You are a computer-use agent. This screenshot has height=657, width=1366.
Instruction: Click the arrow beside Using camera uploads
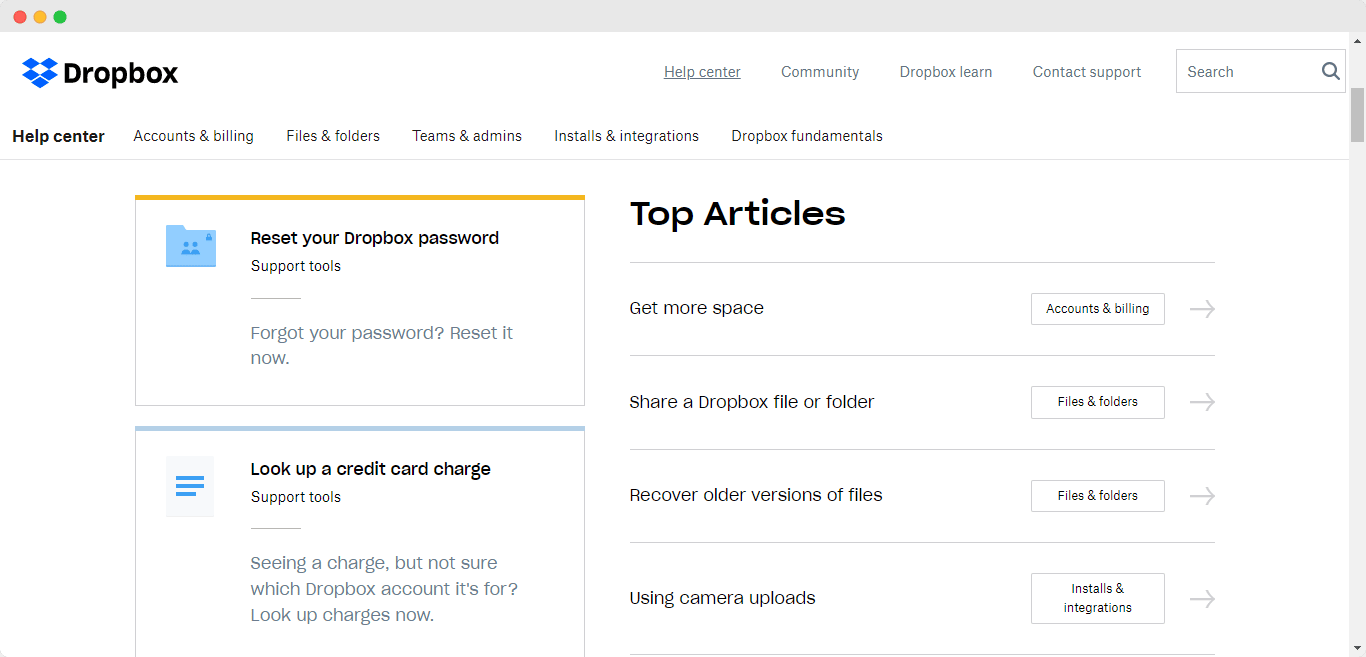[x=1201, y=598]
